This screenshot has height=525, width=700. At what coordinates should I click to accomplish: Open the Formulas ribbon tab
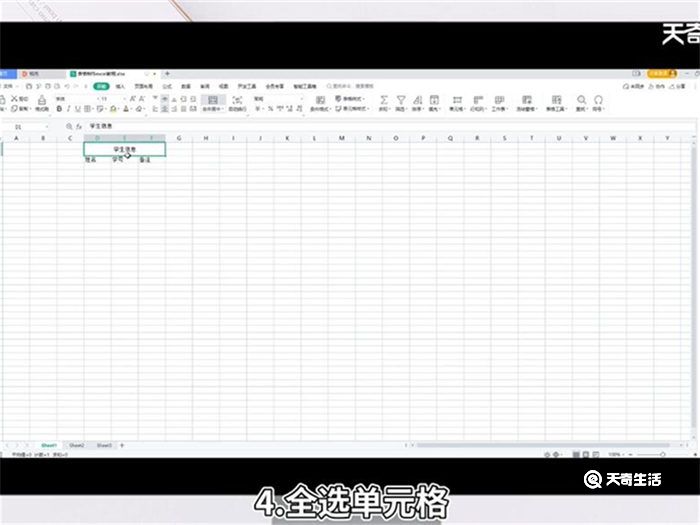(167, 86)
